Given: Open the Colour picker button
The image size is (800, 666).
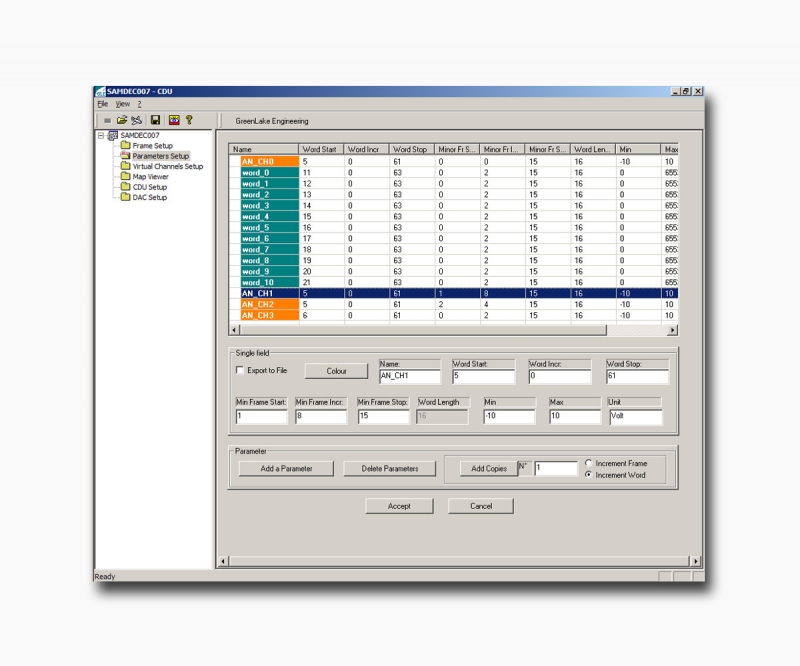Looking at the screenshot, I should pos(337,371).
